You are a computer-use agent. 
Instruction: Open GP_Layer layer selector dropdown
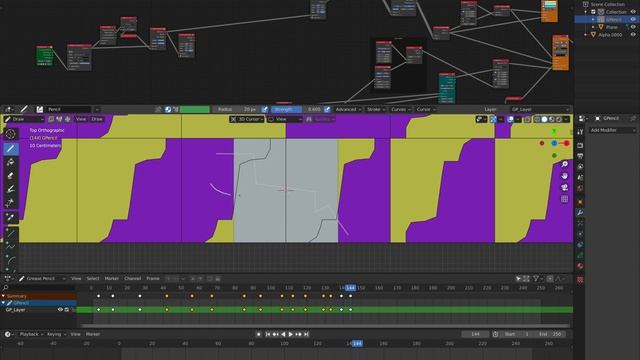540,109
